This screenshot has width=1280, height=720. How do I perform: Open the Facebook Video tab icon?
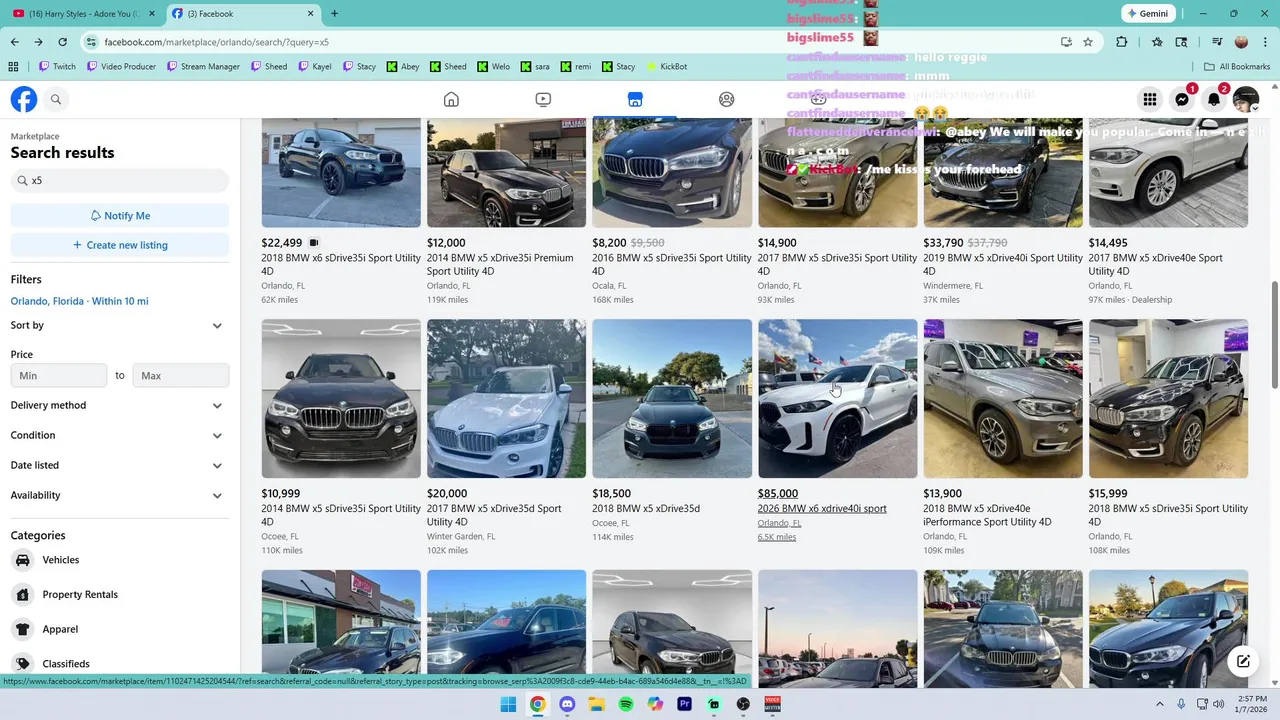click(x=543, y=99)
